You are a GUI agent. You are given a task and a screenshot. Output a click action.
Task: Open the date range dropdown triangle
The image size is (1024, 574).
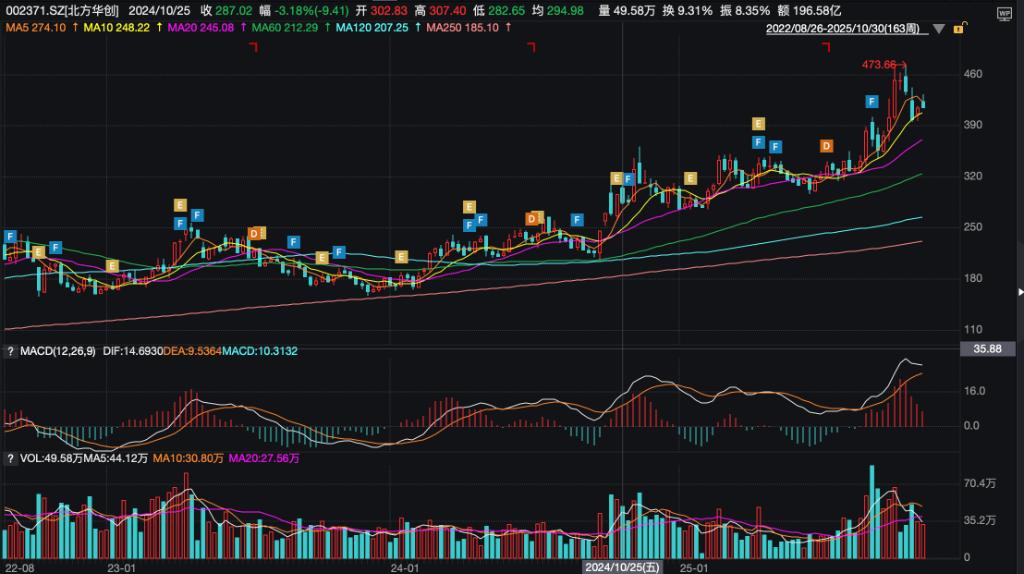click(938, 30)
